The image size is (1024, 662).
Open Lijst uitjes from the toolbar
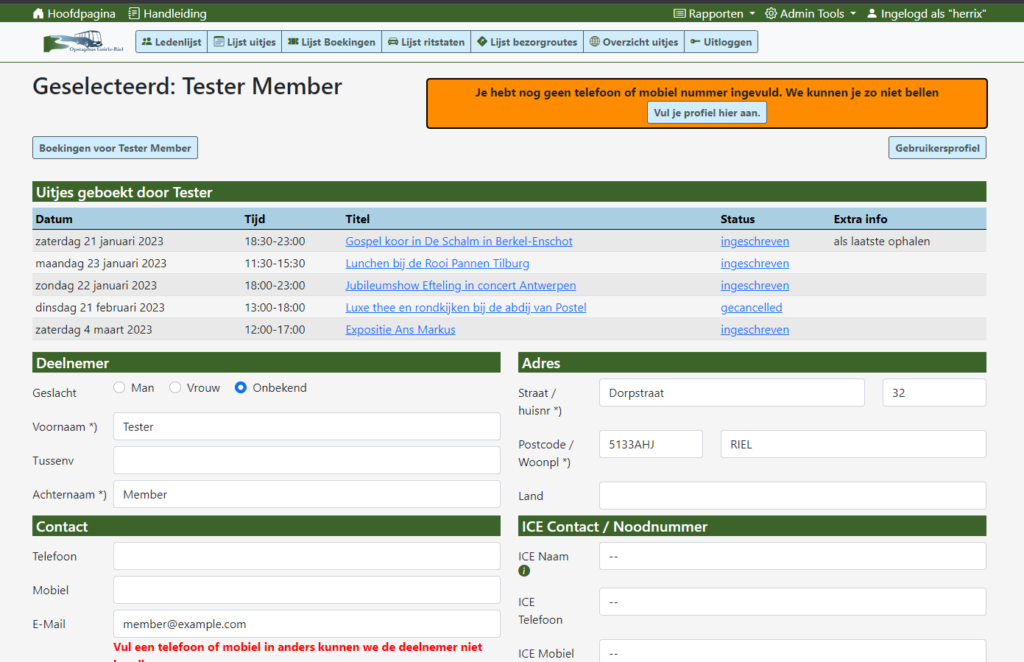[x=245, y=42]
